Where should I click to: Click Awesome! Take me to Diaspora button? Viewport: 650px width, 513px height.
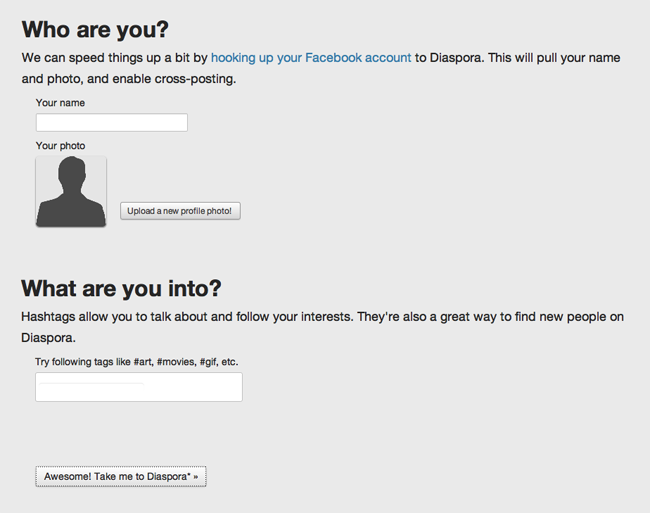pos(121,477)
